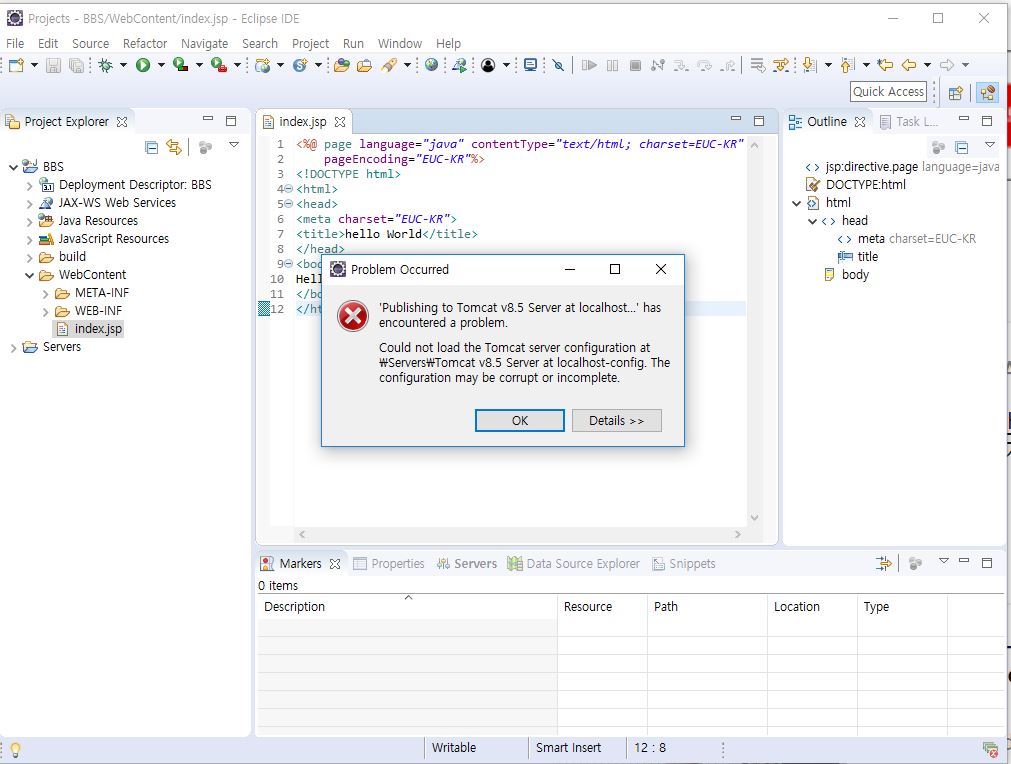Expand the Java Resources node

click(29, 222)
